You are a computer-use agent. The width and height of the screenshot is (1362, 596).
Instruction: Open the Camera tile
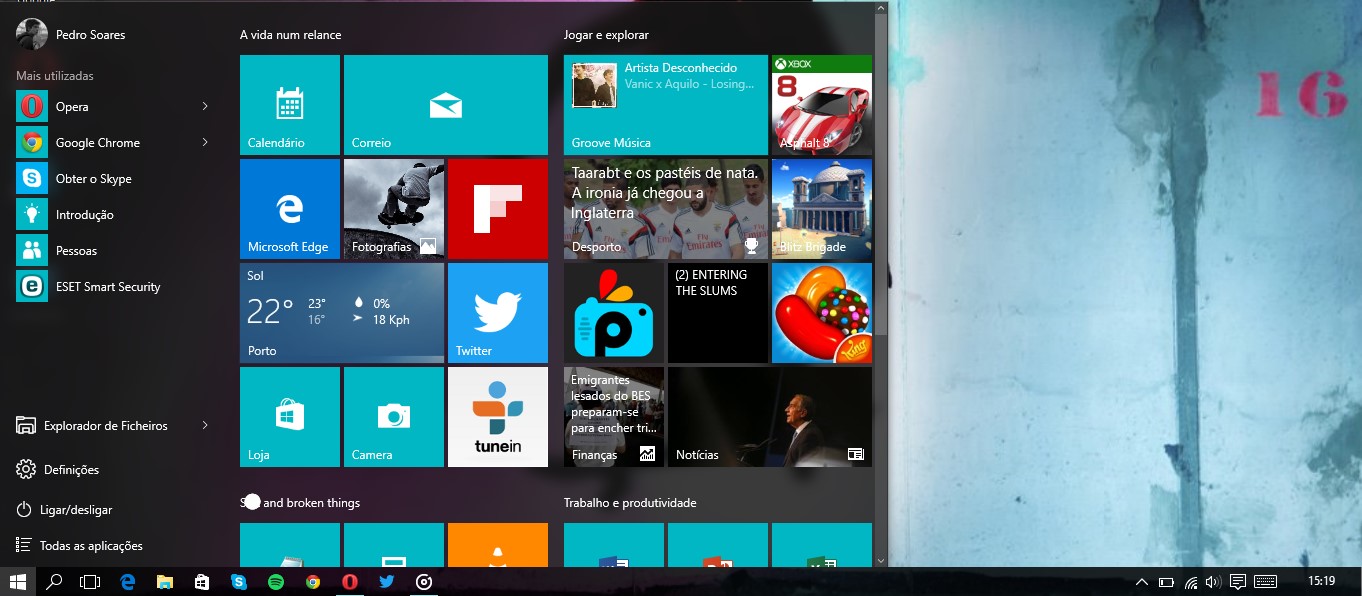point(394,417)
